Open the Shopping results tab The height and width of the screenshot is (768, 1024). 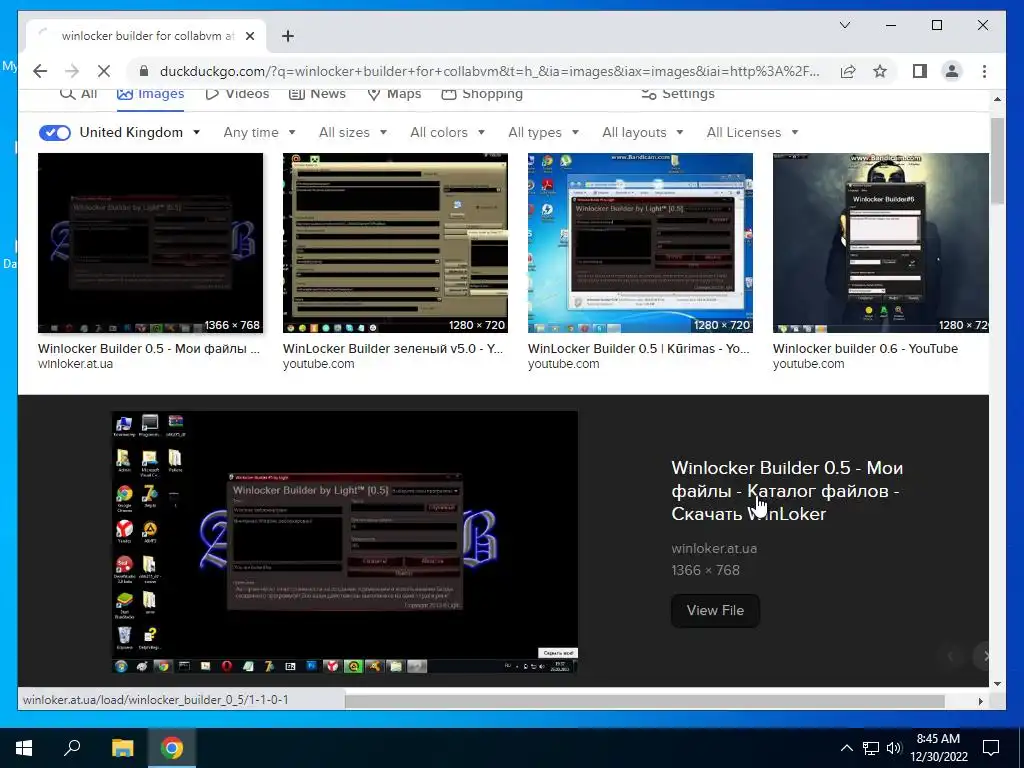(482, 93)
